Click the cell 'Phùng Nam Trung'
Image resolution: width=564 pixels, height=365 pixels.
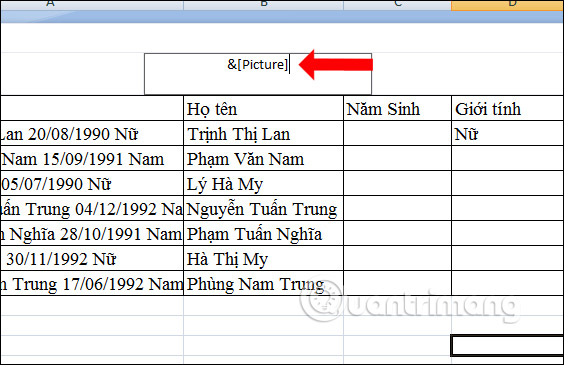pyautogui.click(x=264, y=283)
